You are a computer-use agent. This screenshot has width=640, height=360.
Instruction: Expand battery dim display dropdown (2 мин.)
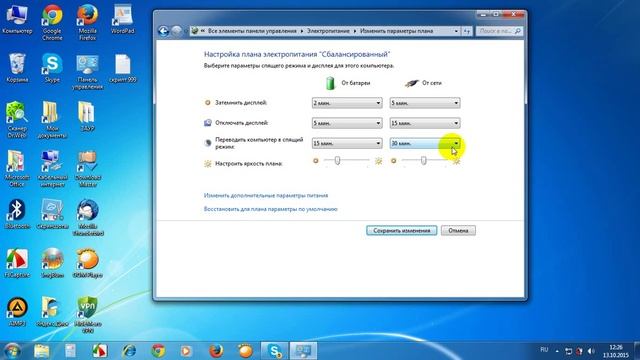(347, 103)
